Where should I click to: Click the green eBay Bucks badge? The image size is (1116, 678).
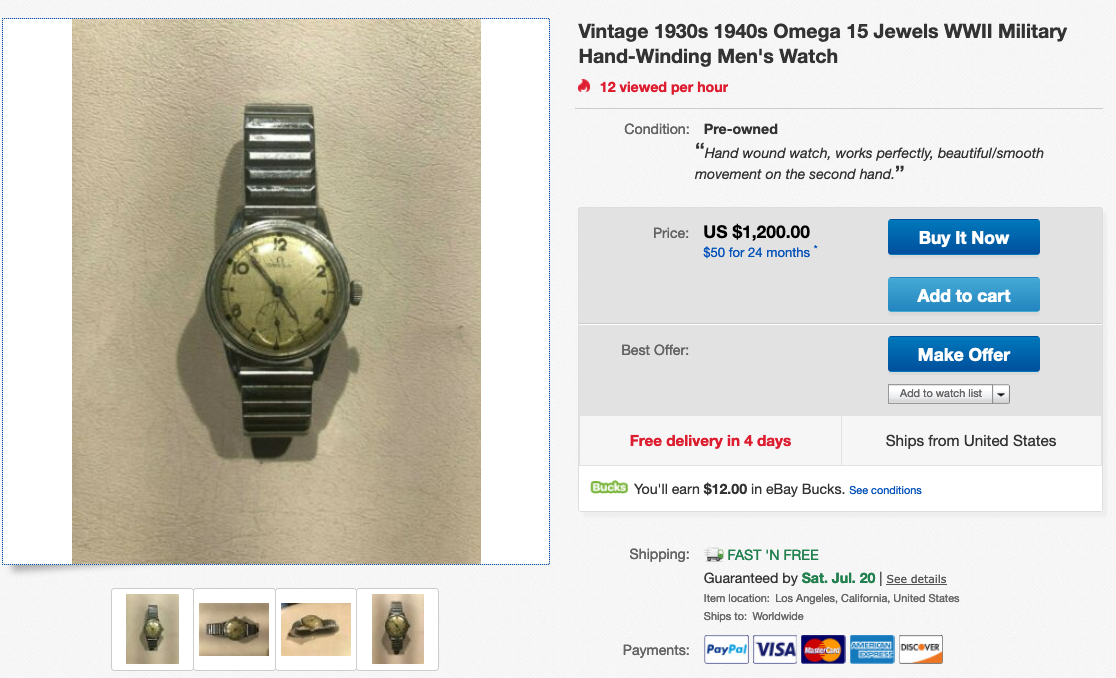[x=609, y=487]
